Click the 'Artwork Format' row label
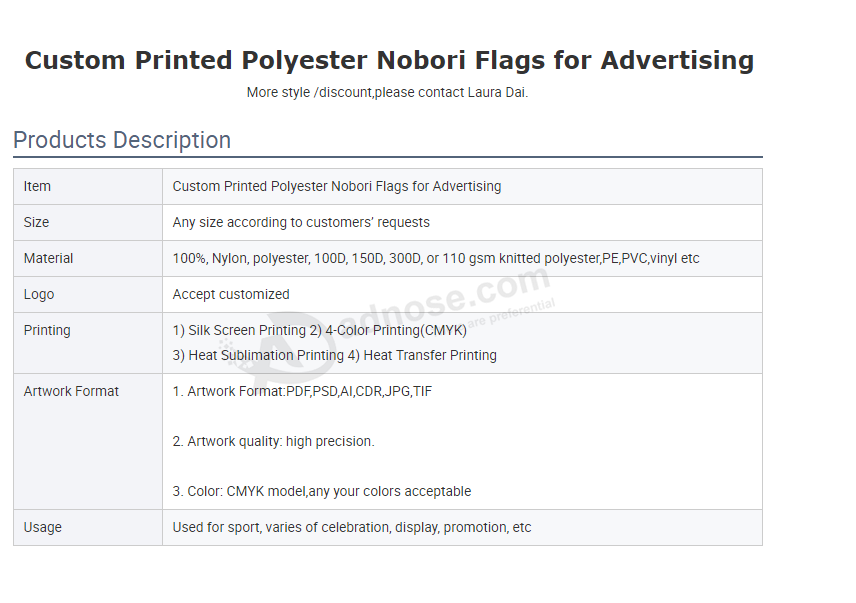 (71, 392)
